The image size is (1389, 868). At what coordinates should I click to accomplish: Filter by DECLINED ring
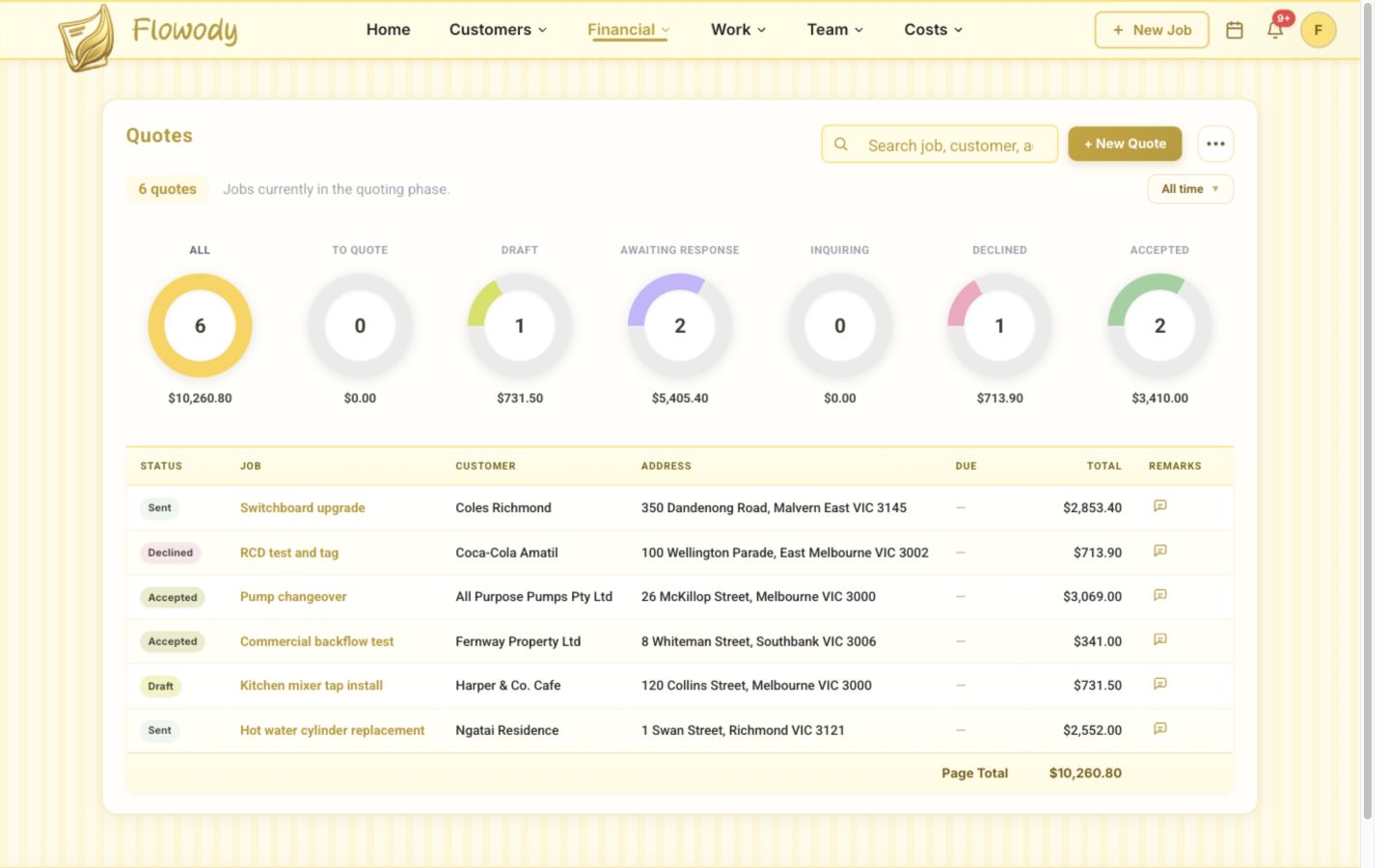tap(999, 326)
